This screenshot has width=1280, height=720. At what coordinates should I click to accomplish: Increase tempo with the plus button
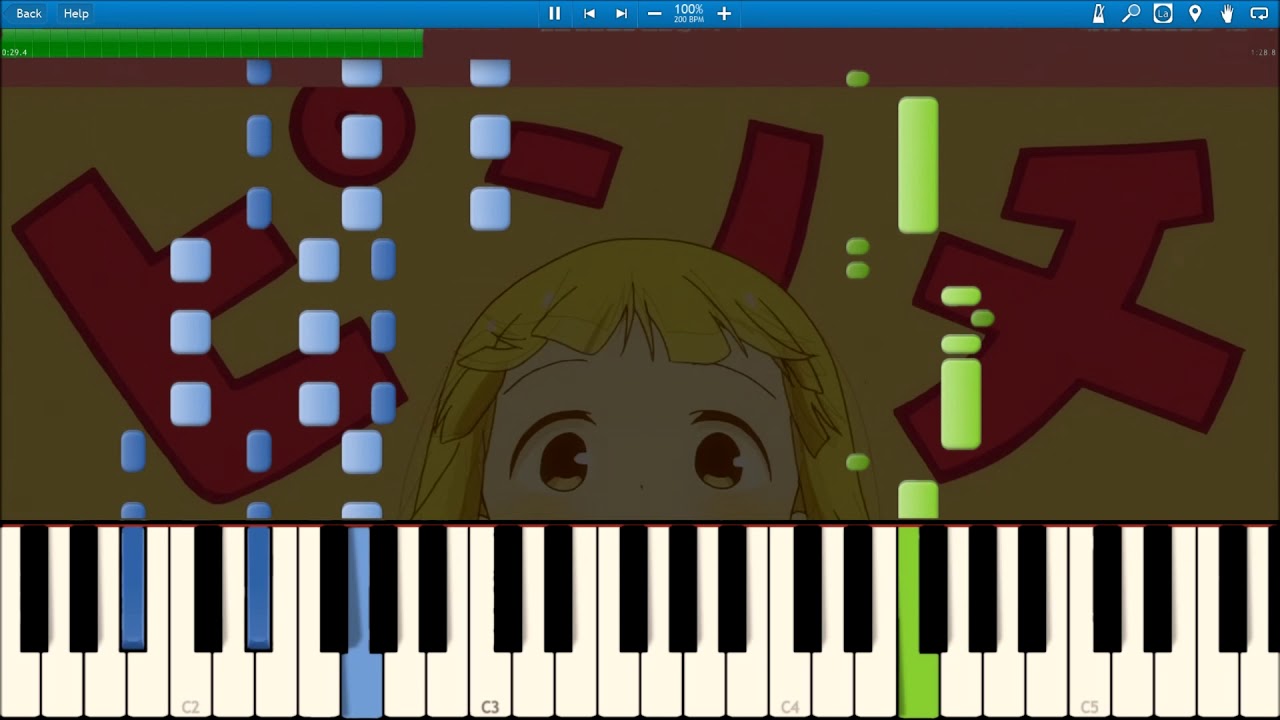click(x=724, y=13)
